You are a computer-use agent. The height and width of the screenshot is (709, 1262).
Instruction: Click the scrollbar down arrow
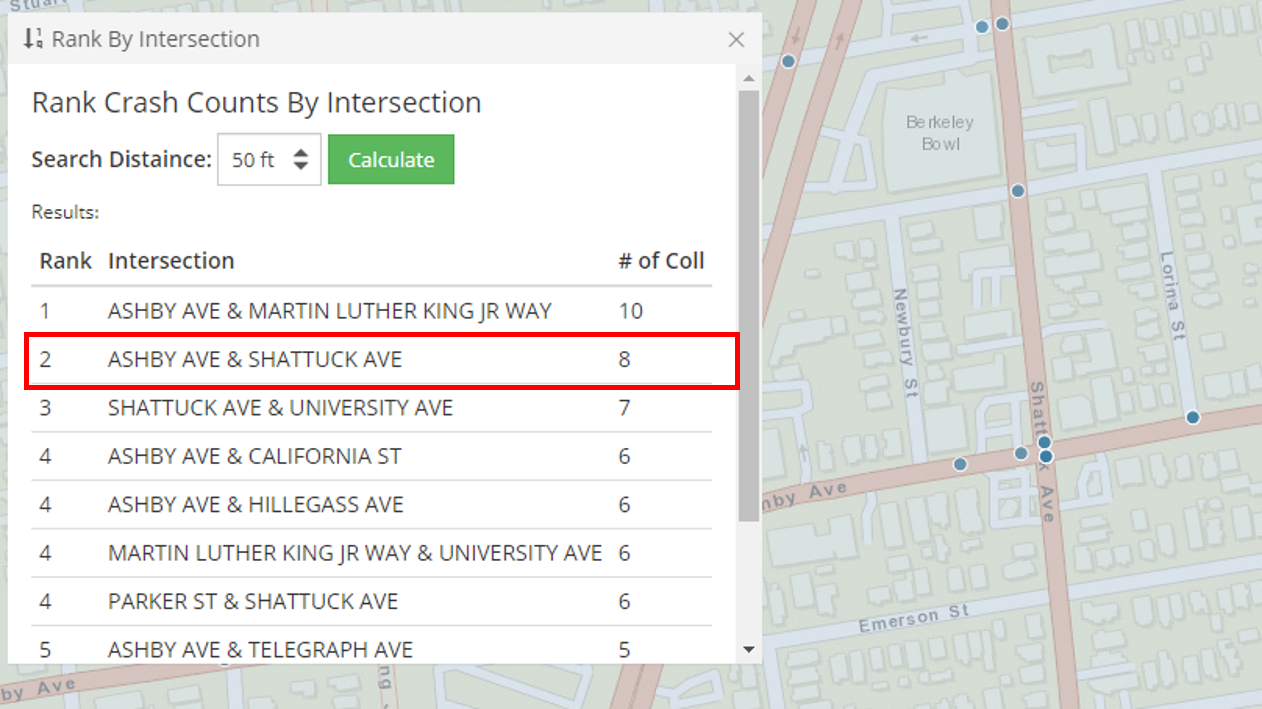(748, 650)
